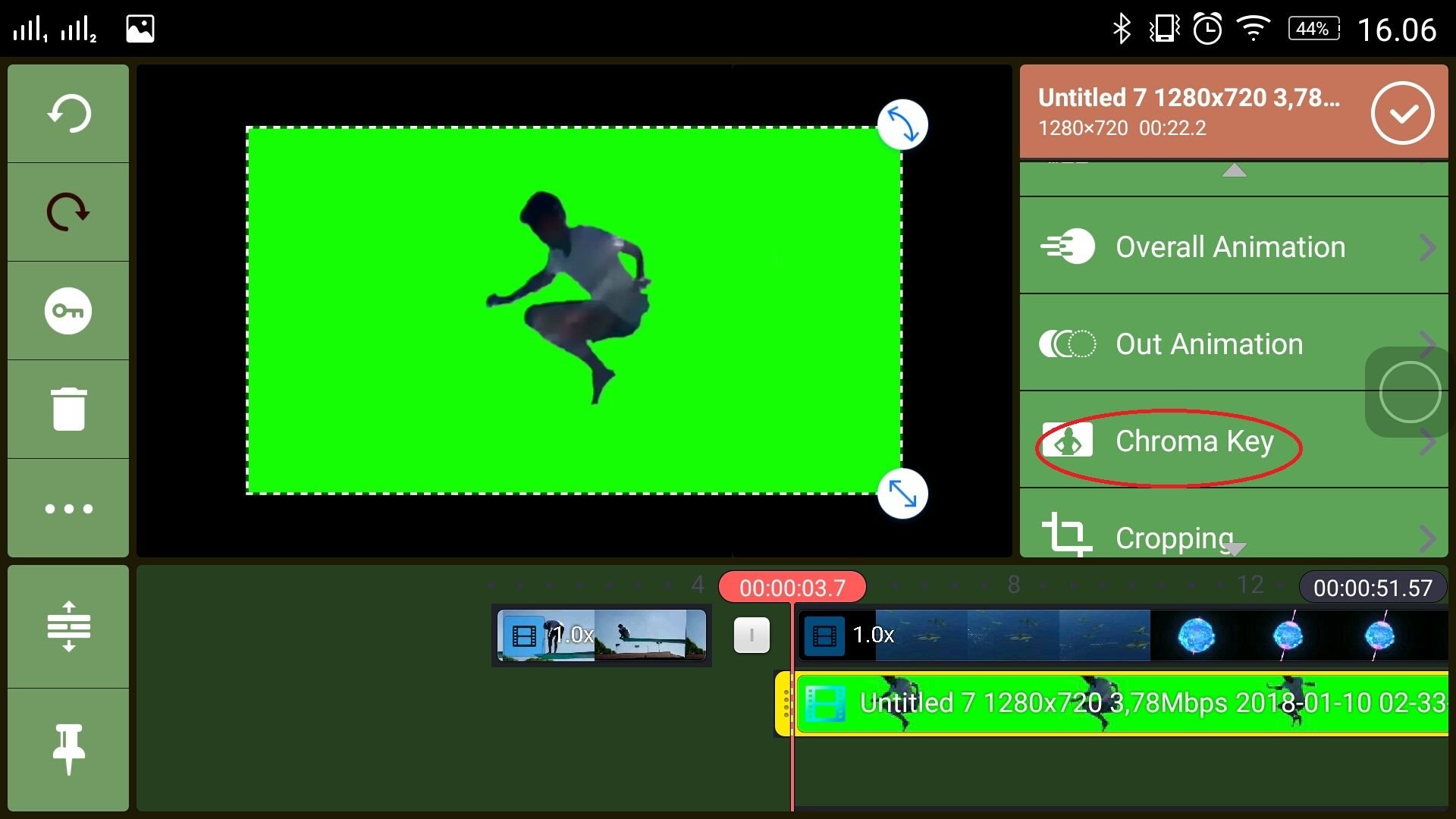Viewport: 1456px width, 819px height.
Task: Open Chroma Key settings
Action: [1234, 441]
